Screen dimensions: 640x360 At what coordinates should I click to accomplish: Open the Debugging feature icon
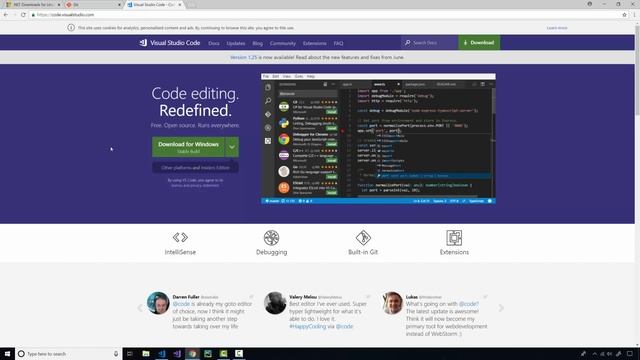pos(271,238)
